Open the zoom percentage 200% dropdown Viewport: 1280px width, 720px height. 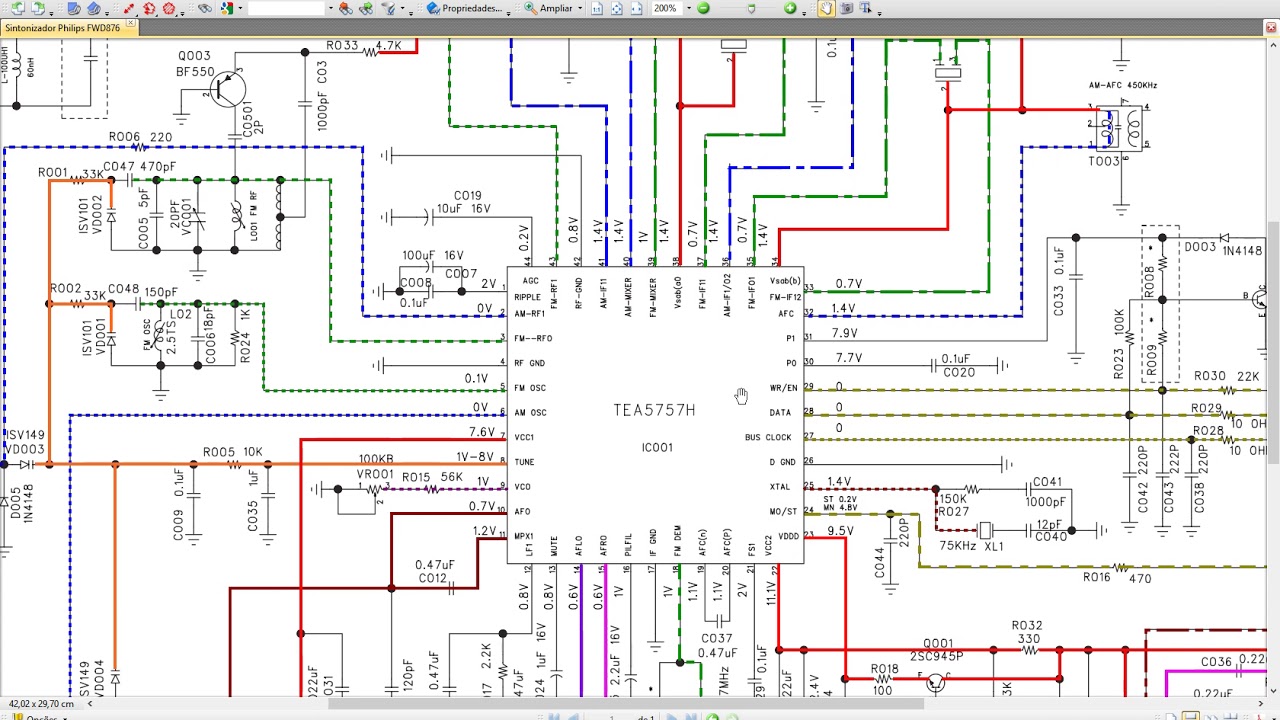689,8
